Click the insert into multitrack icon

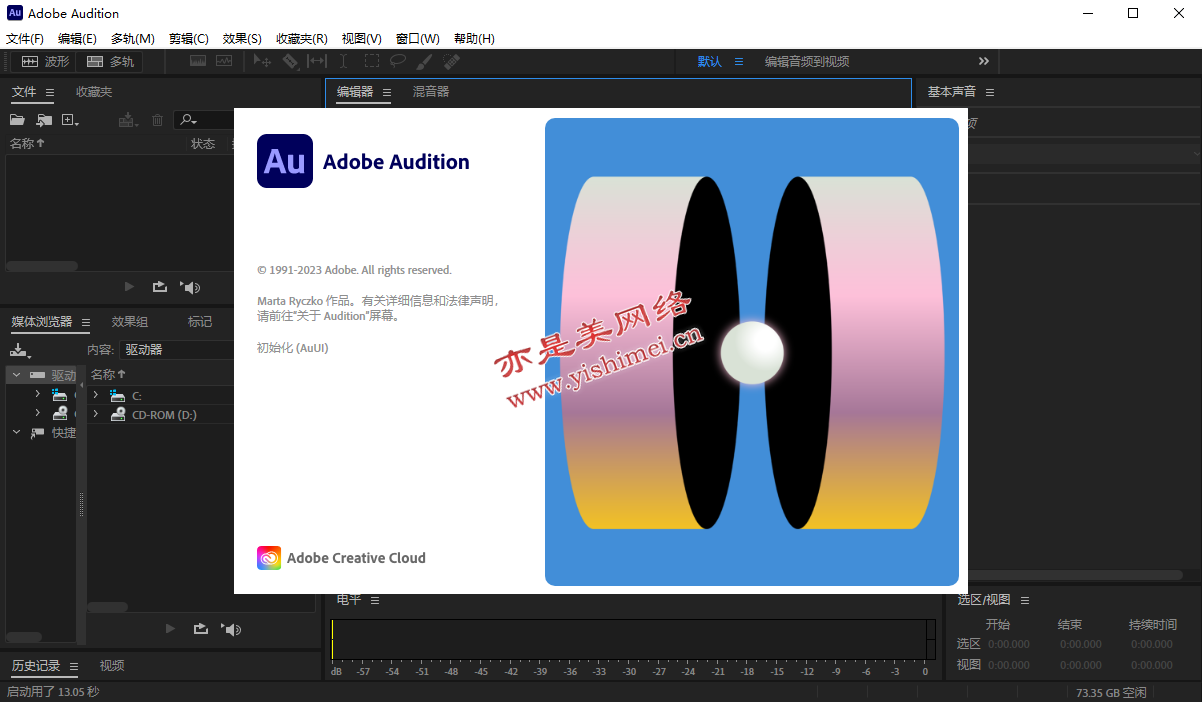coord(127,120)
